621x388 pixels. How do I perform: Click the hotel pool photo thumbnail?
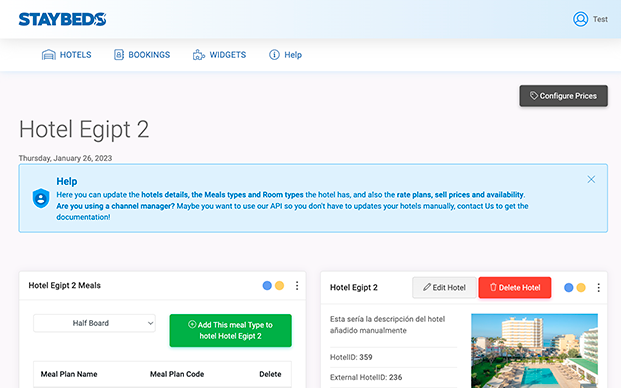point(534,351)
